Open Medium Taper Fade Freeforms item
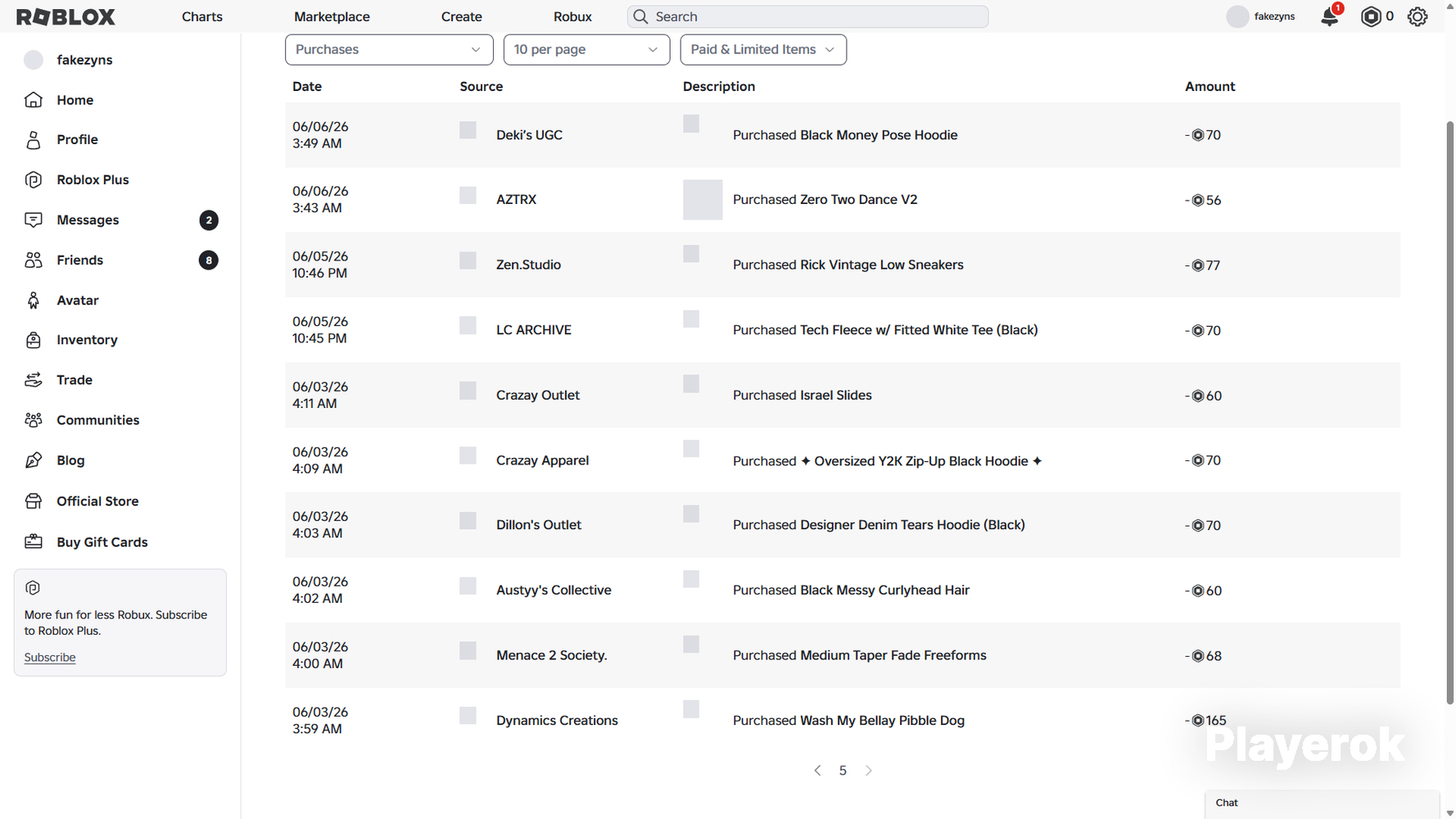Viewport: 1456px width, 819px height. (893, 655)
